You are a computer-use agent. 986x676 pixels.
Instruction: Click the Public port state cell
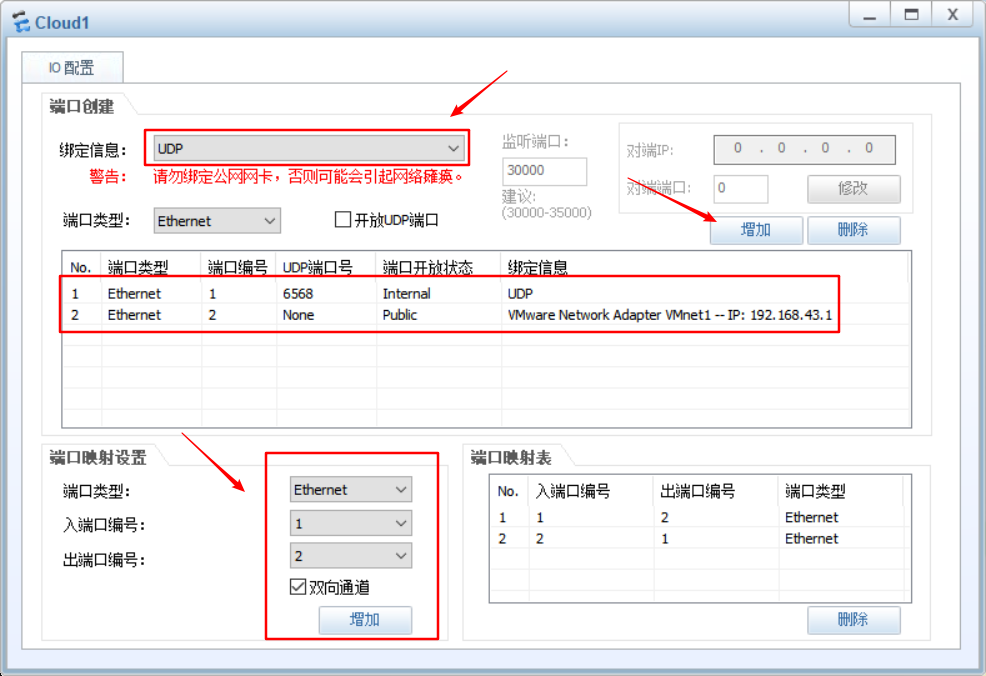[x=400, y=315]
